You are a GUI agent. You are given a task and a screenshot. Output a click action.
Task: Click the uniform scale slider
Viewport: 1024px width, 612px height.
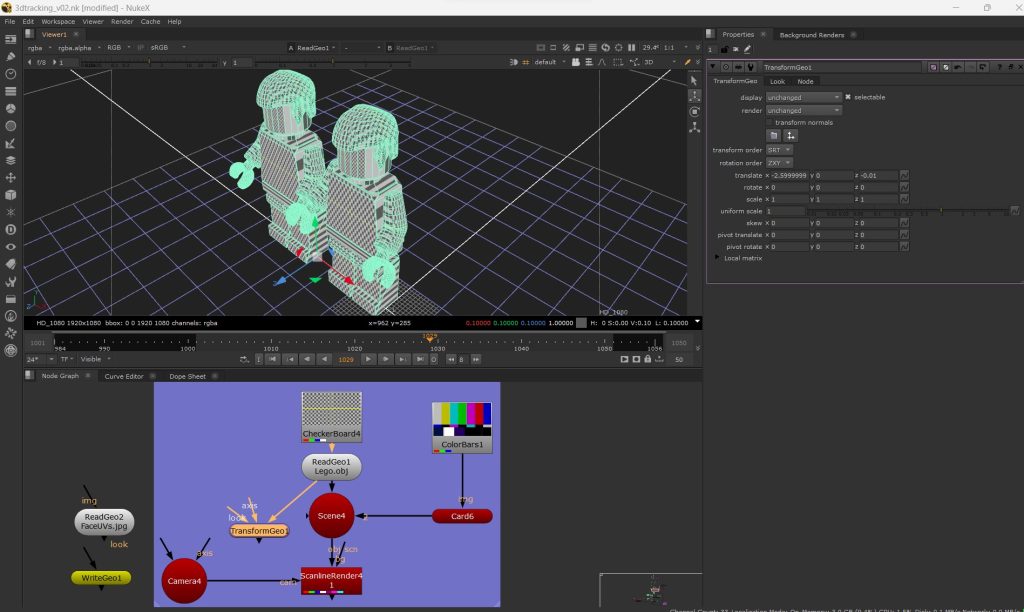pos(908,212)
